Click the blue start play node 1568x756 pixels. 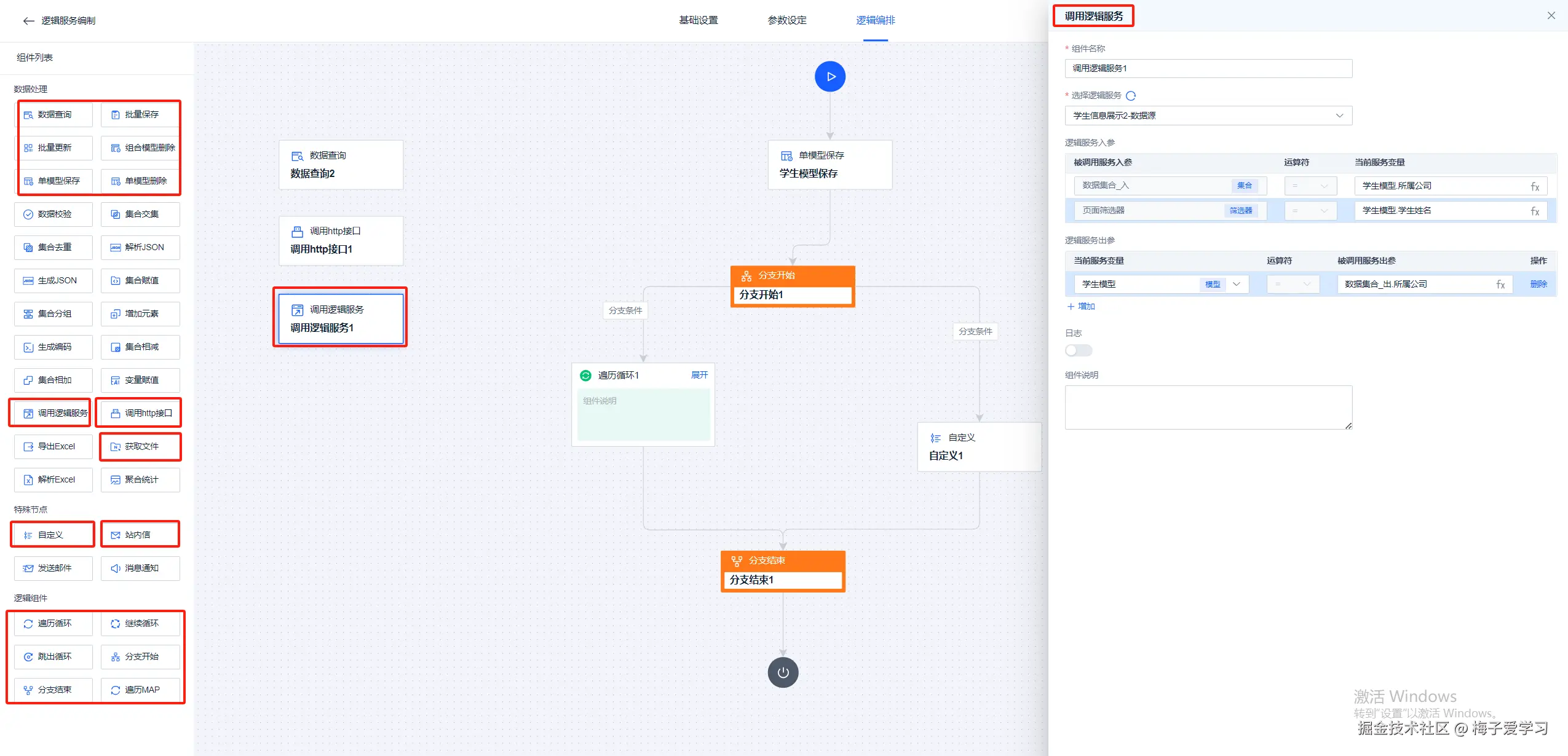830,77
